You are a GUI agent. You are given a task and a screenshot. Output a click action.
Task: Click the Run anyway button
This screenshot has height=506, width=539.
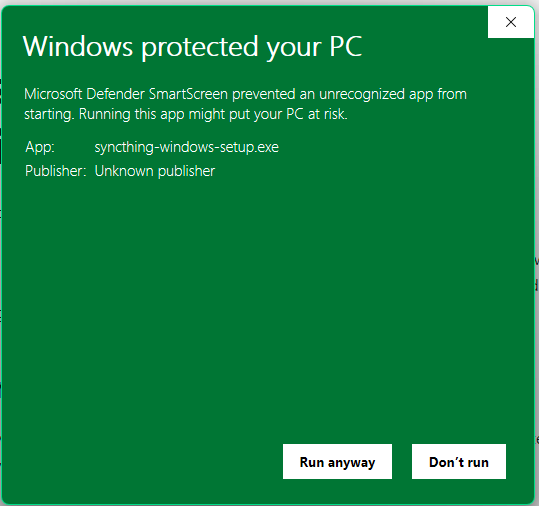(337, 461)
